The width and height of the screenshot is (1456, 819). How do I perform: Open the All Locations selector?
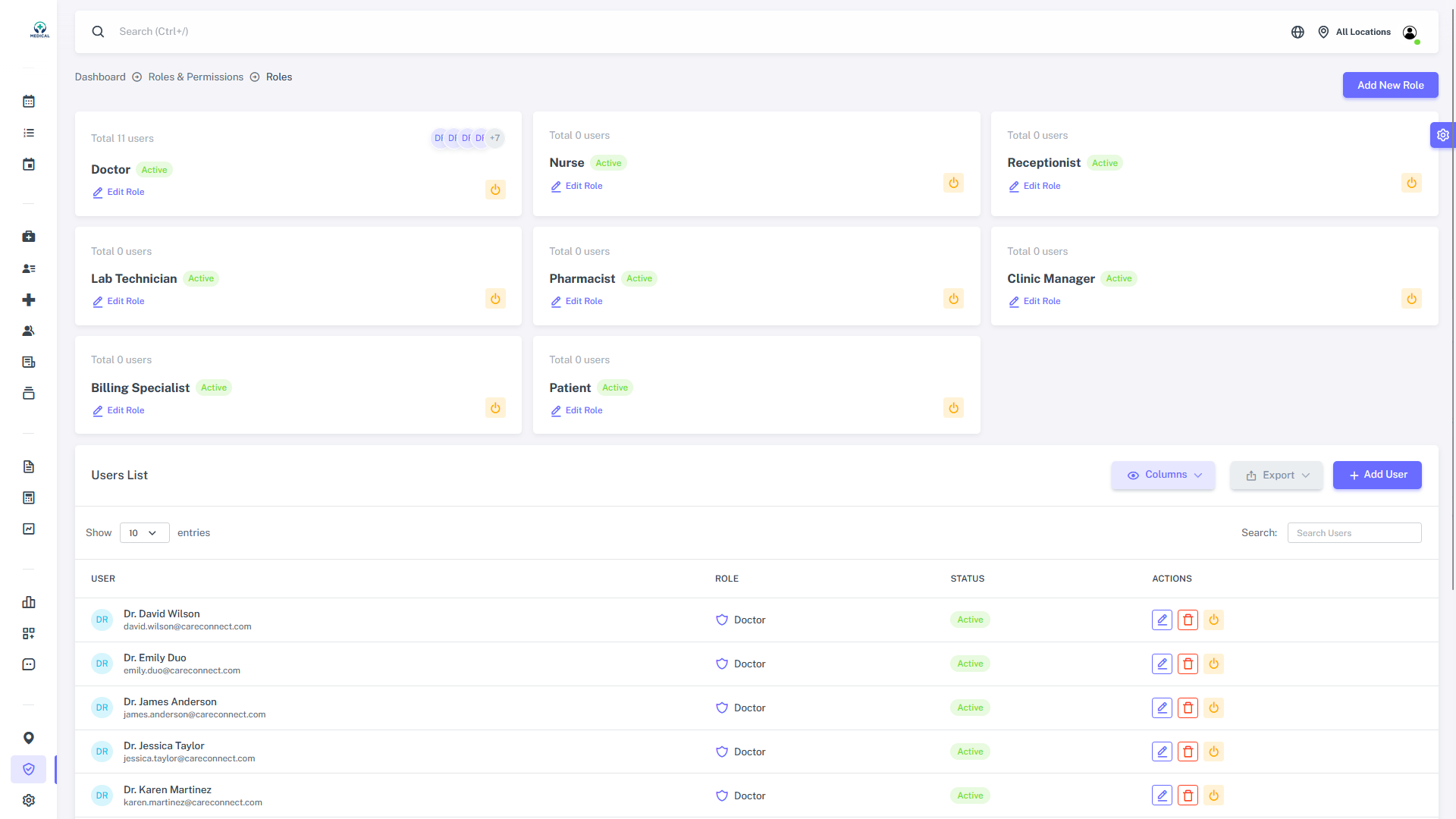tap(1354, 32)
